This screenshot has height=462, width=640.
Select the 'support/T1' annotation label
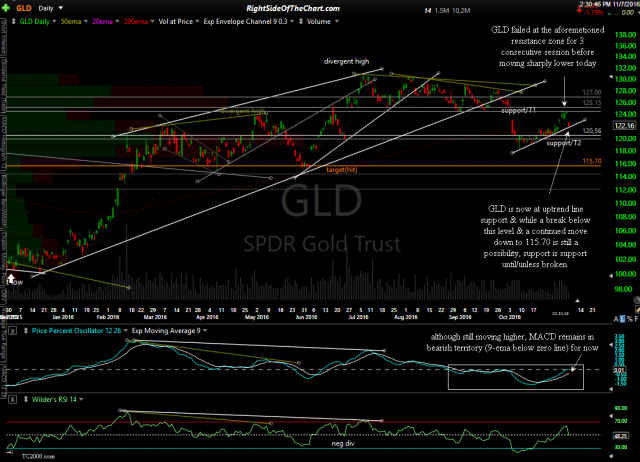(518, 110)
